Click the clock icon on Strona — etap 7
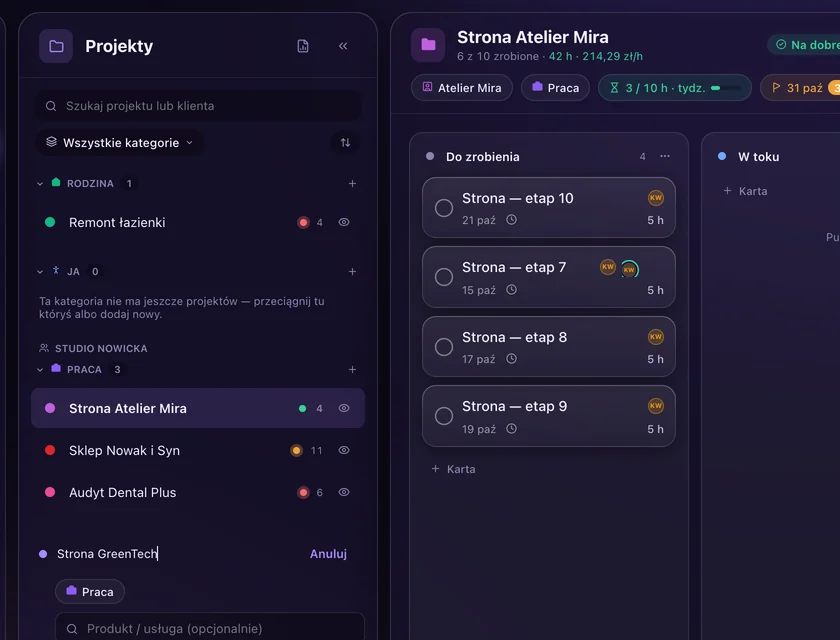The width and height of the screenshot is (840, 640). [x=512, y=290]
